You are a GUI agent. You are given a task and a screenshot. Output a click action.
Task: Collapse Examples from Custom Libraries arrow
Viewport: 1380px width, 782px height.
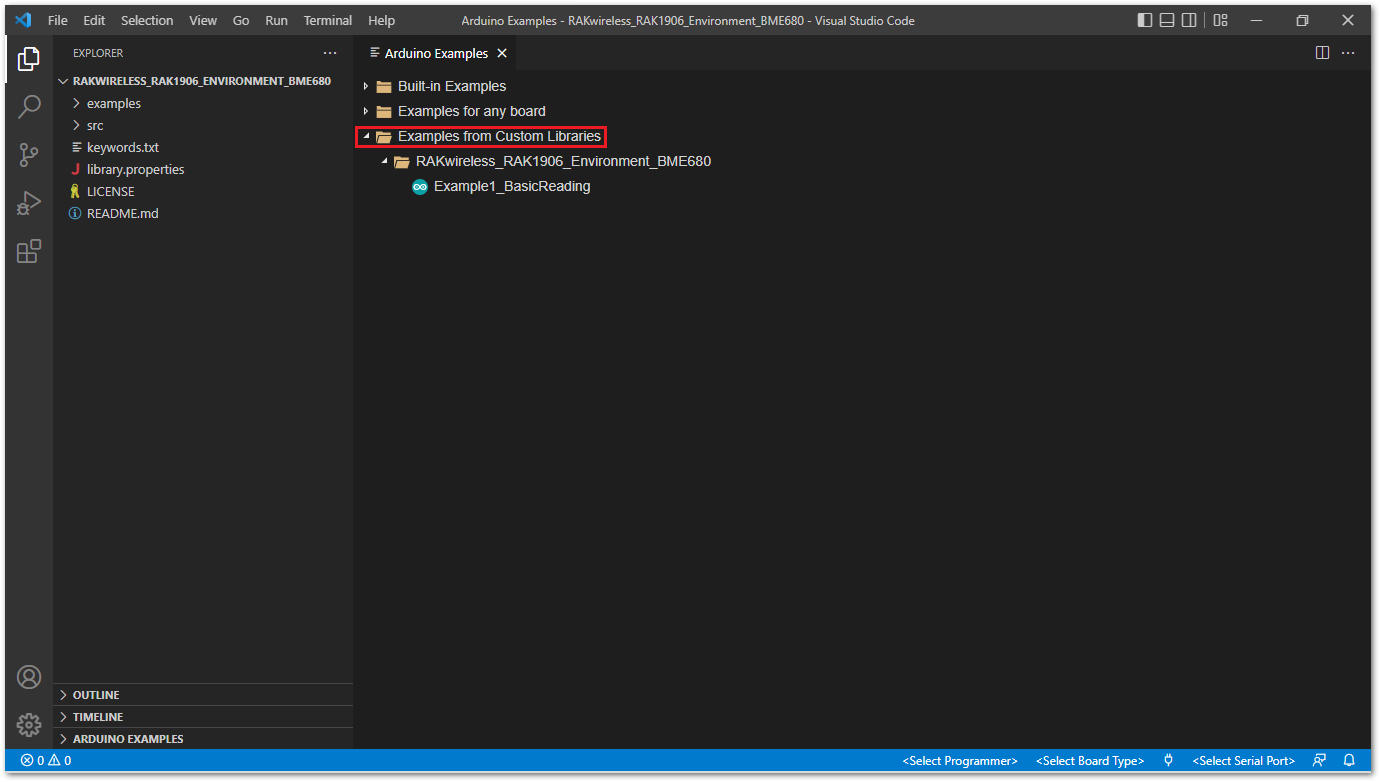pyautogui.click(x=366, y=136)
